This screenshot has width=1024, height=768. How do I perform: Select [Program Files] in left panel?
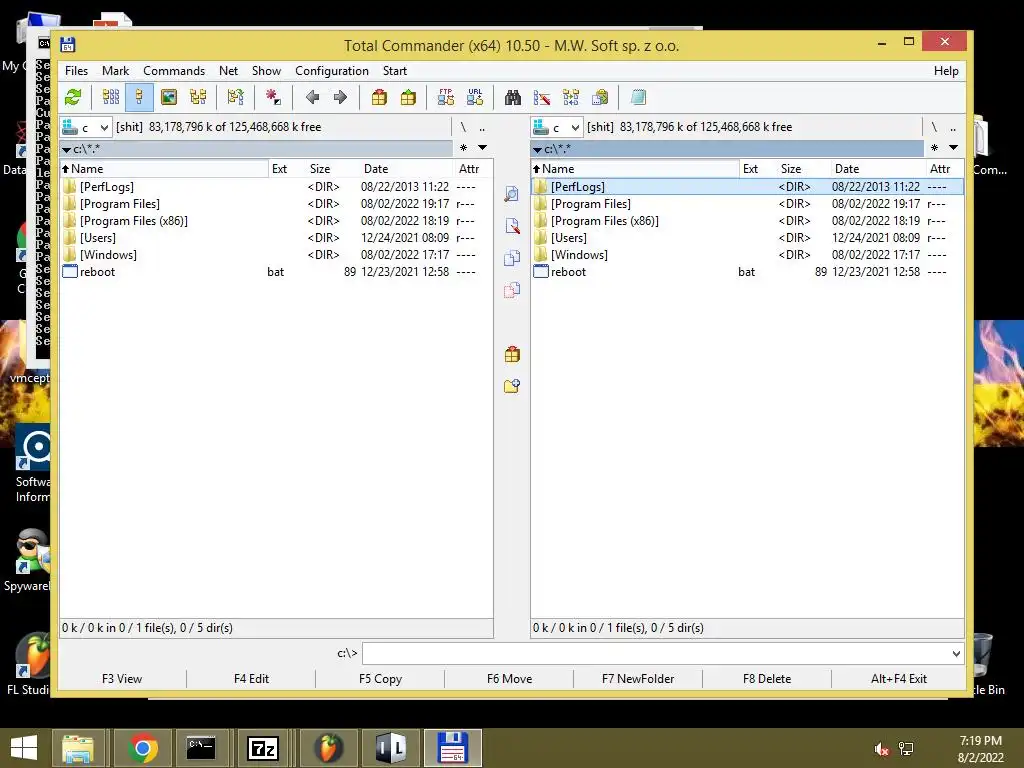pyautogui.click(x=120, y=204)
